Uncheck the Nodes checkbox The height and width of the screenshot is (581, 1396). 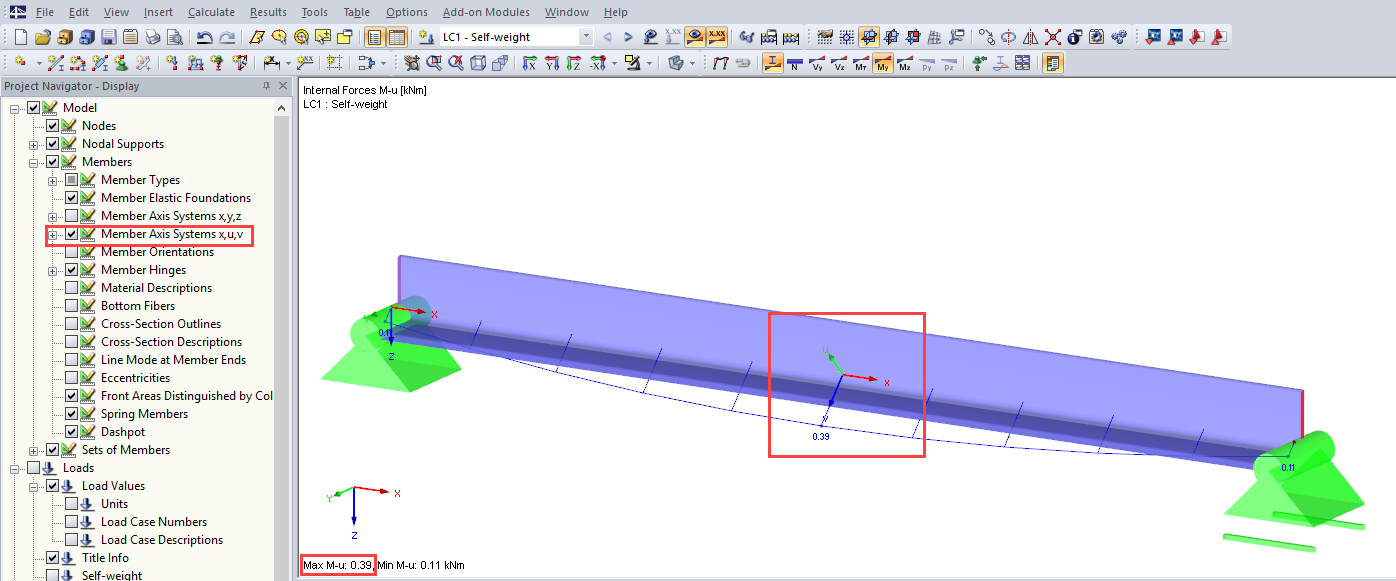(53, 126)
